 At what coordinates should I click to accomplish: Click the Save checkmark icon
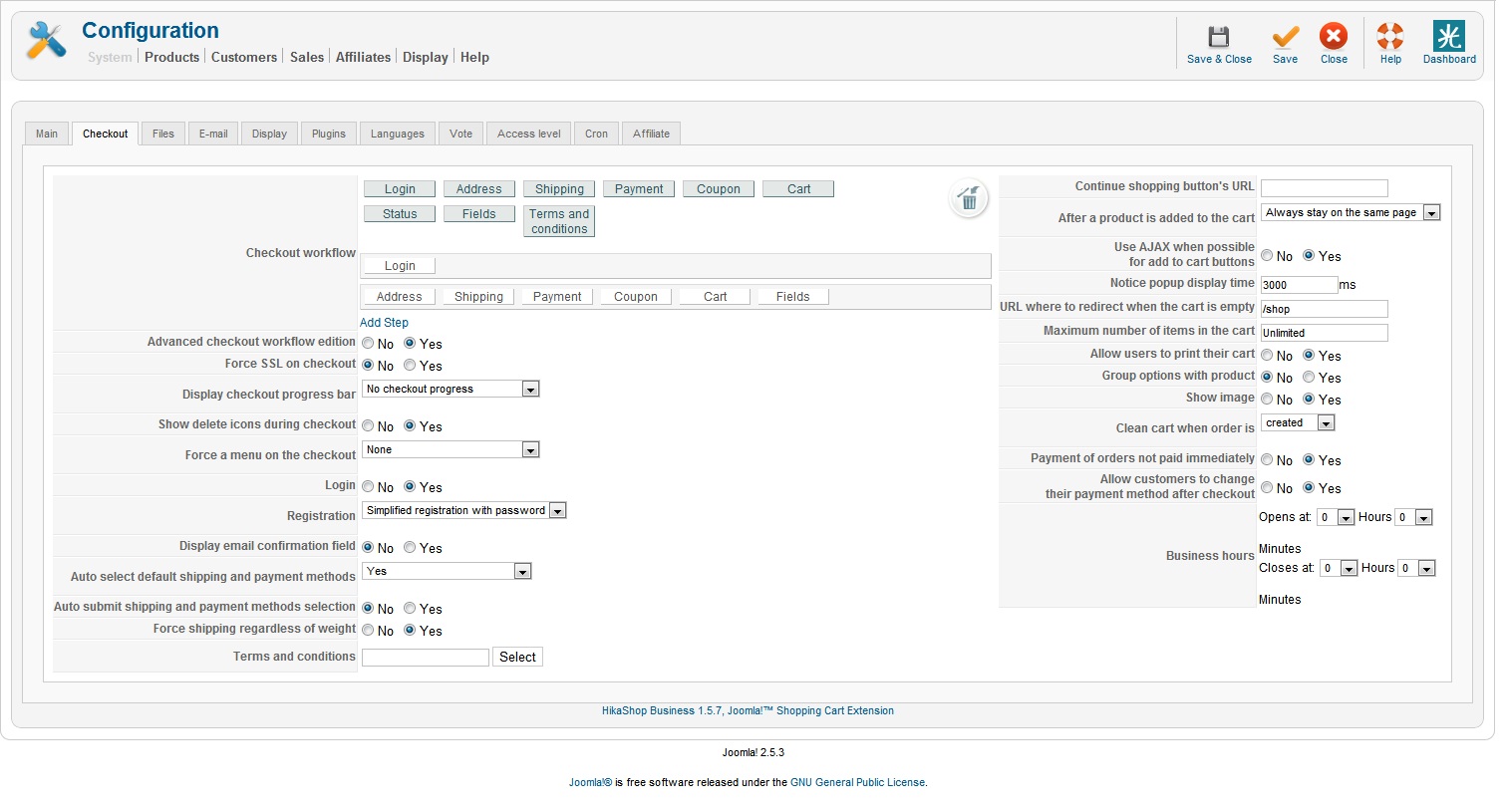click(1285, 37)
